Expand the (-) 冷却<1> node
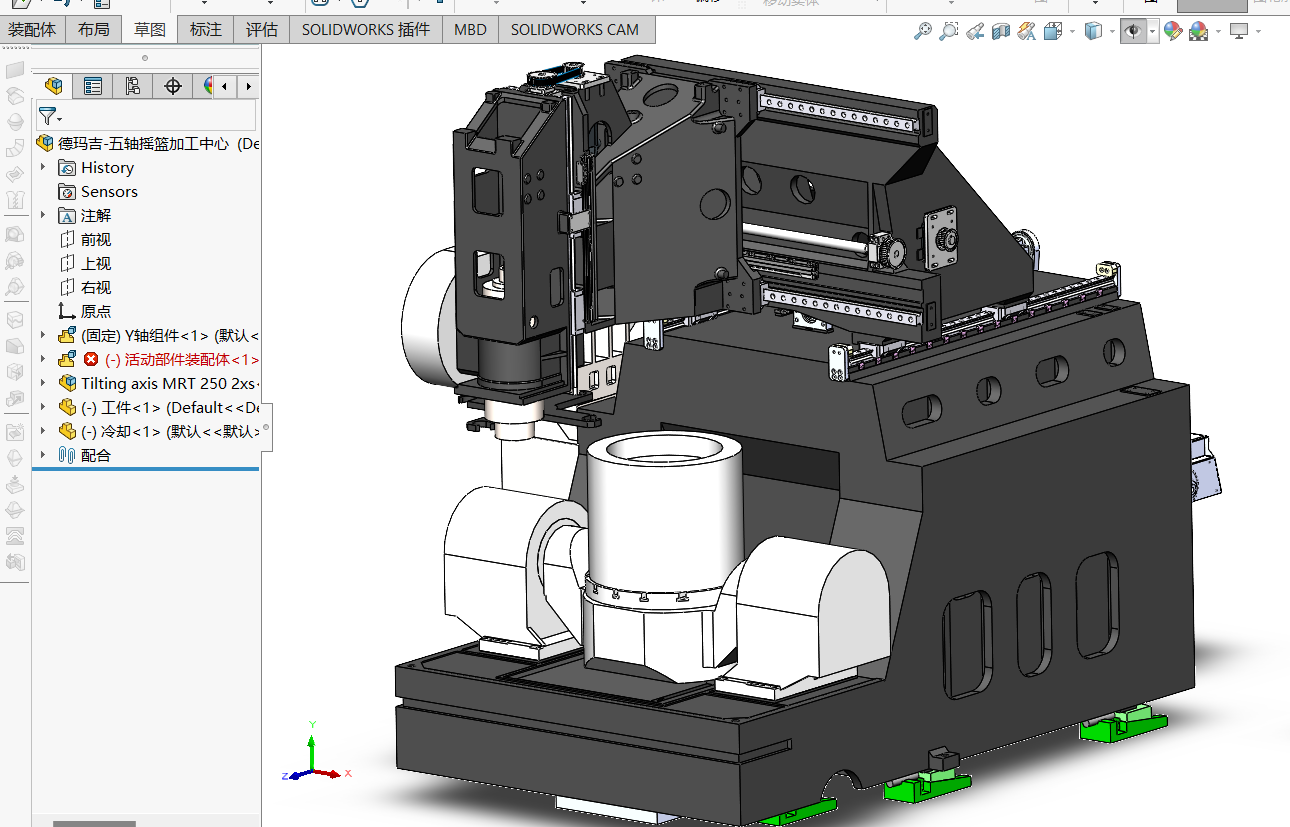Image resolution: width=1290 pixels, height=827 pixels. click(x=43, y=432)
